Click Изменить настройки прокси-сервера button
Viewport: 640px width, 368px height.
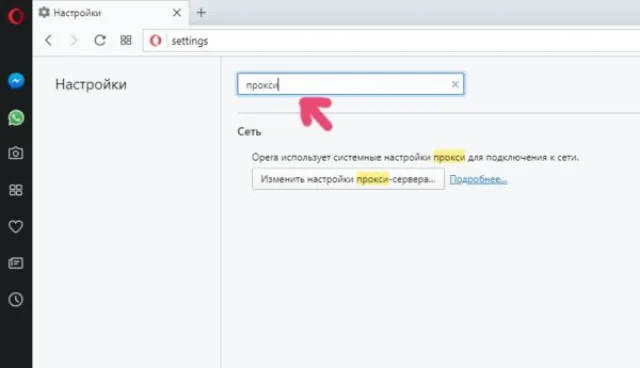(x=348, y=179)
